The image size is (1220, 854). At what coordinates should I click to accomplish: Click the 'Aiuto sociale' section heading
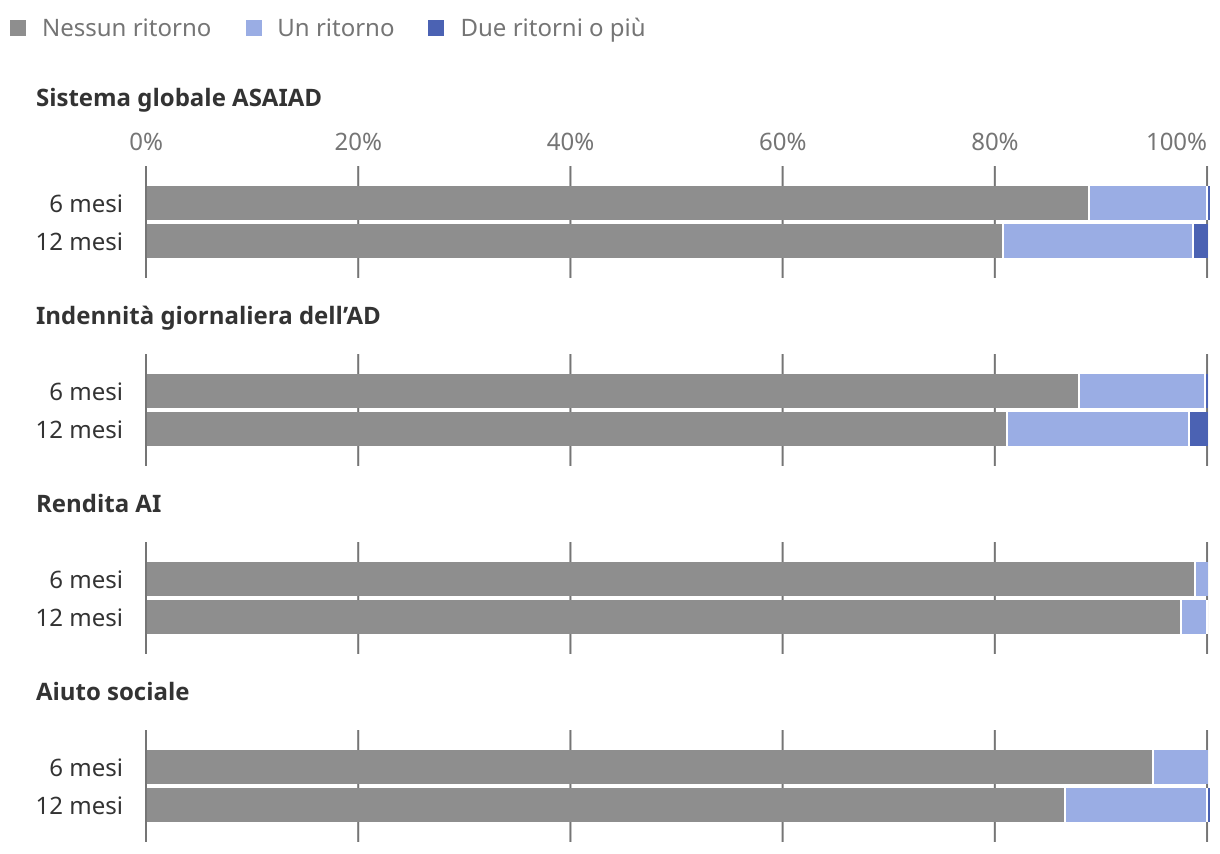pyautogui.click(x=112, y=692)
